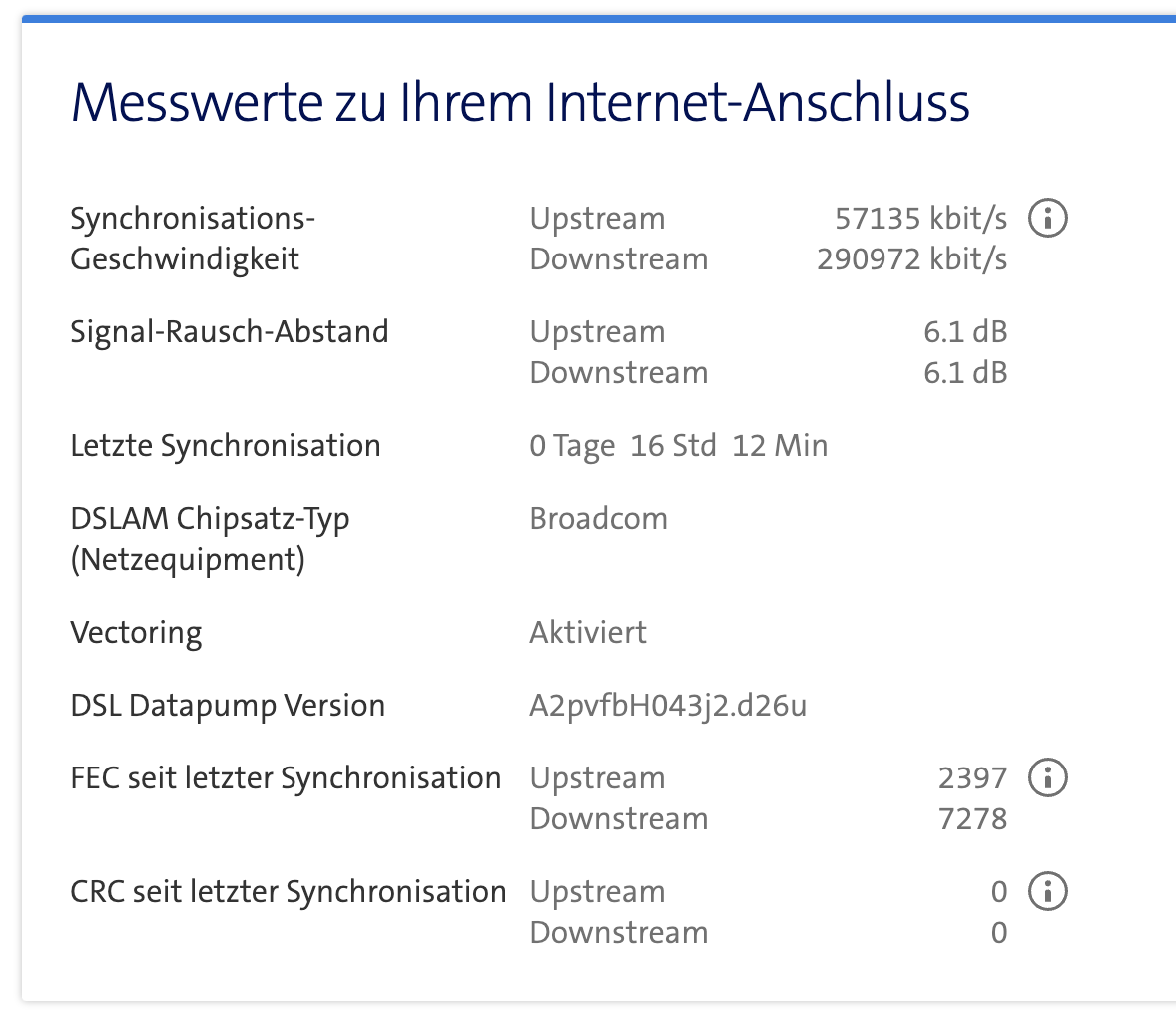Click the upstream speed value 57135 kbit/s
Viewport: 1176px width, 1024px height.
coord(920,218)
